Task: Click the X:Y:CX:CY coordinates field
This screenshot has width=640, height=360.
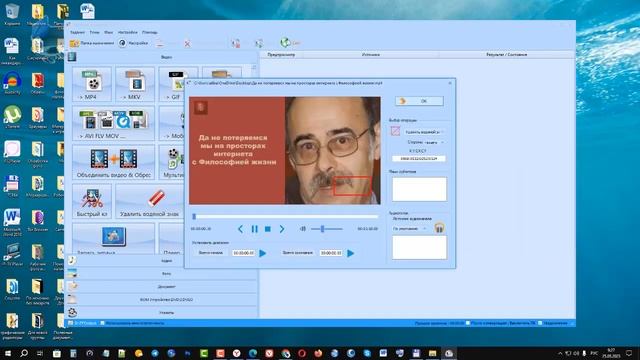Action: [419, 158]
